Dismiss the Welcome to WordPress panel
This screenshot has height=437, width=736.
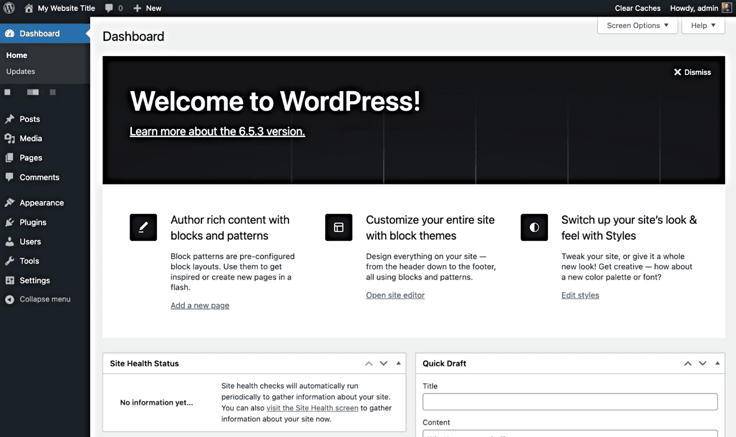692,72
